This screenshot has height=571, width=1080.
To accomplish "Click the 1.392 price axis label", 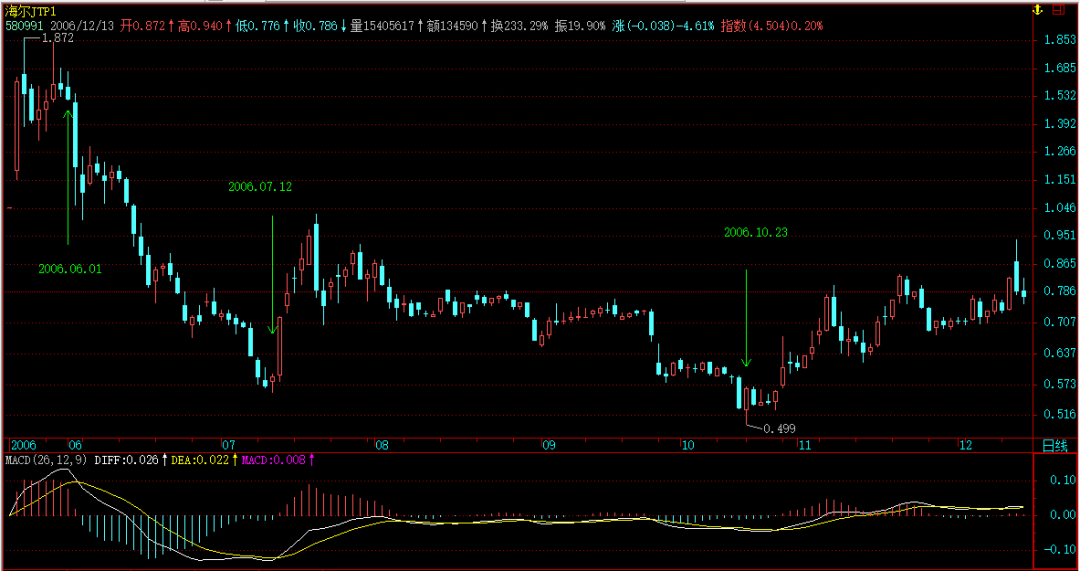I will click(x=1061, y=123).
